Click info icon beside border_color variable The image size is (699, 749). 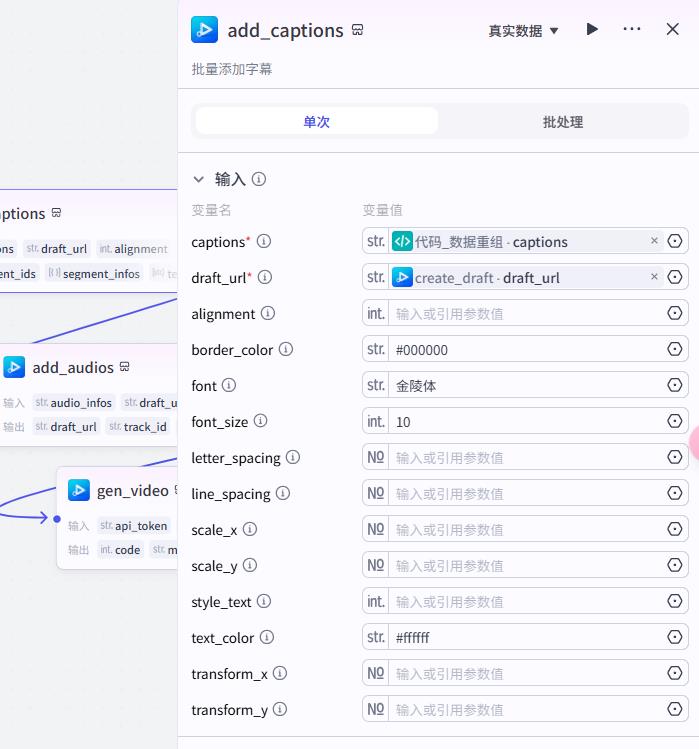pyautogui.click(x=286, y=349)
